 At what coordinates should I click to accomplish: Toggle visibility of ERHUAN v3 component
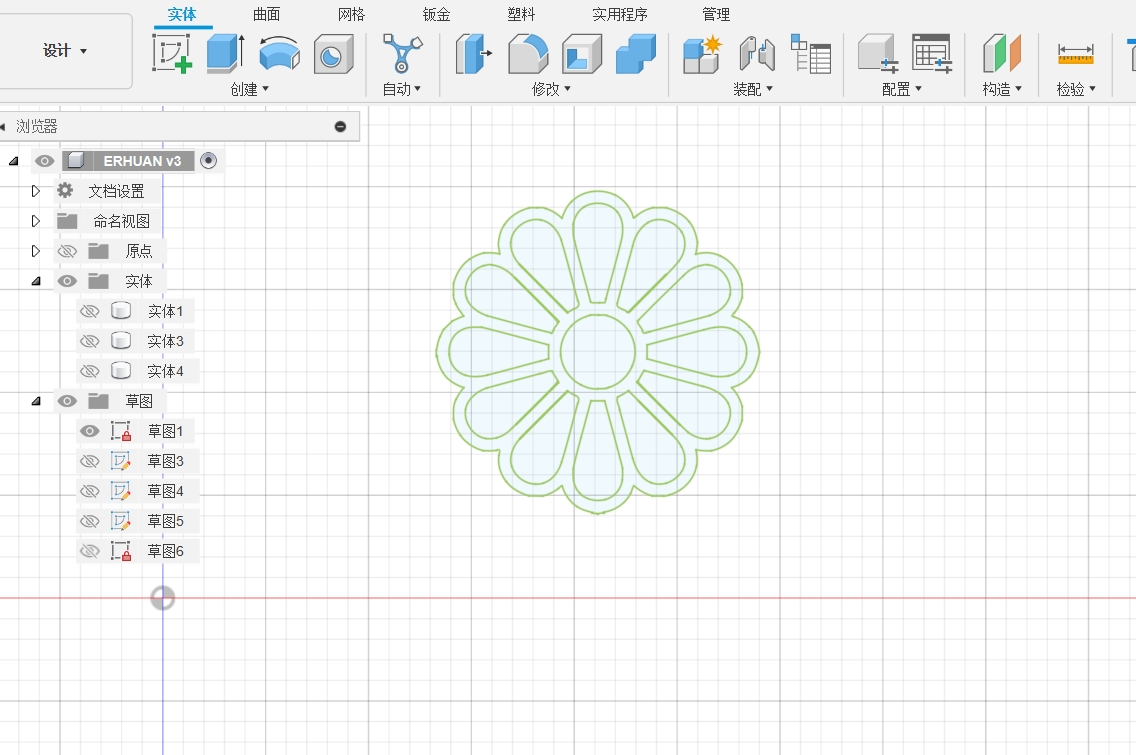click(x=44, y=161)
